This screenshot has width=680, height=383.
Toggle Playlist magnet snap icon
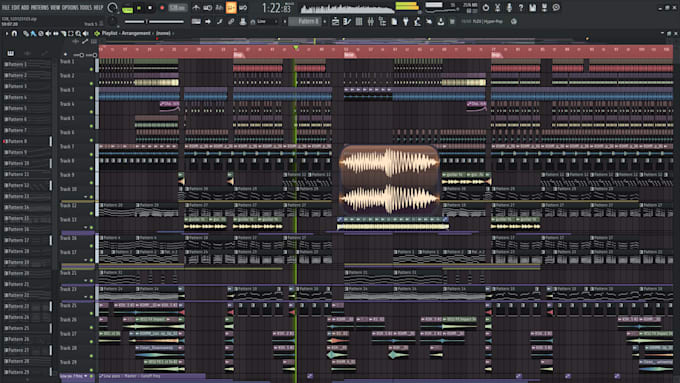coord(14,33)
